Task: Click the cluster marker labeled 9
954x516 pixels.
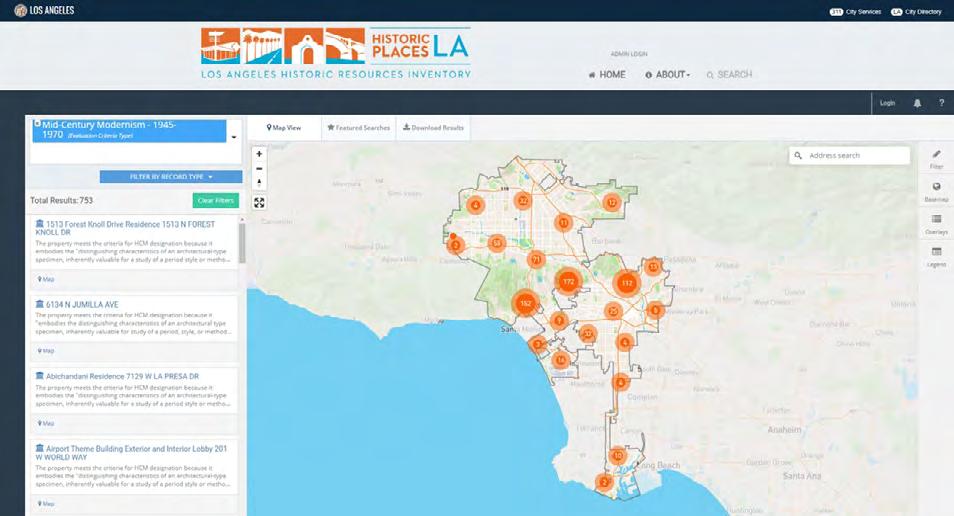Action: point(559,321)
